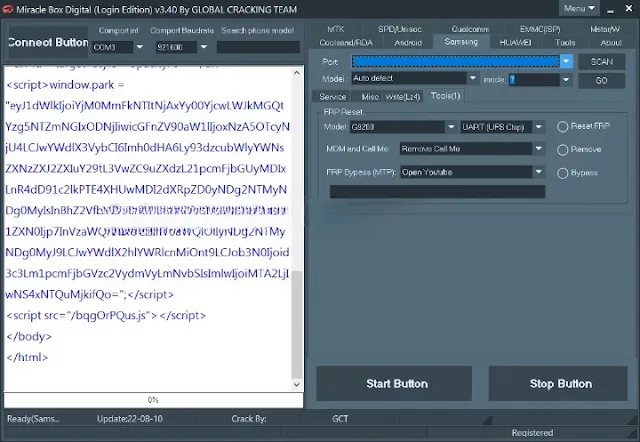Click the Stop Button
This screenshot has height=442, width=640.
[x=558, y=383]
